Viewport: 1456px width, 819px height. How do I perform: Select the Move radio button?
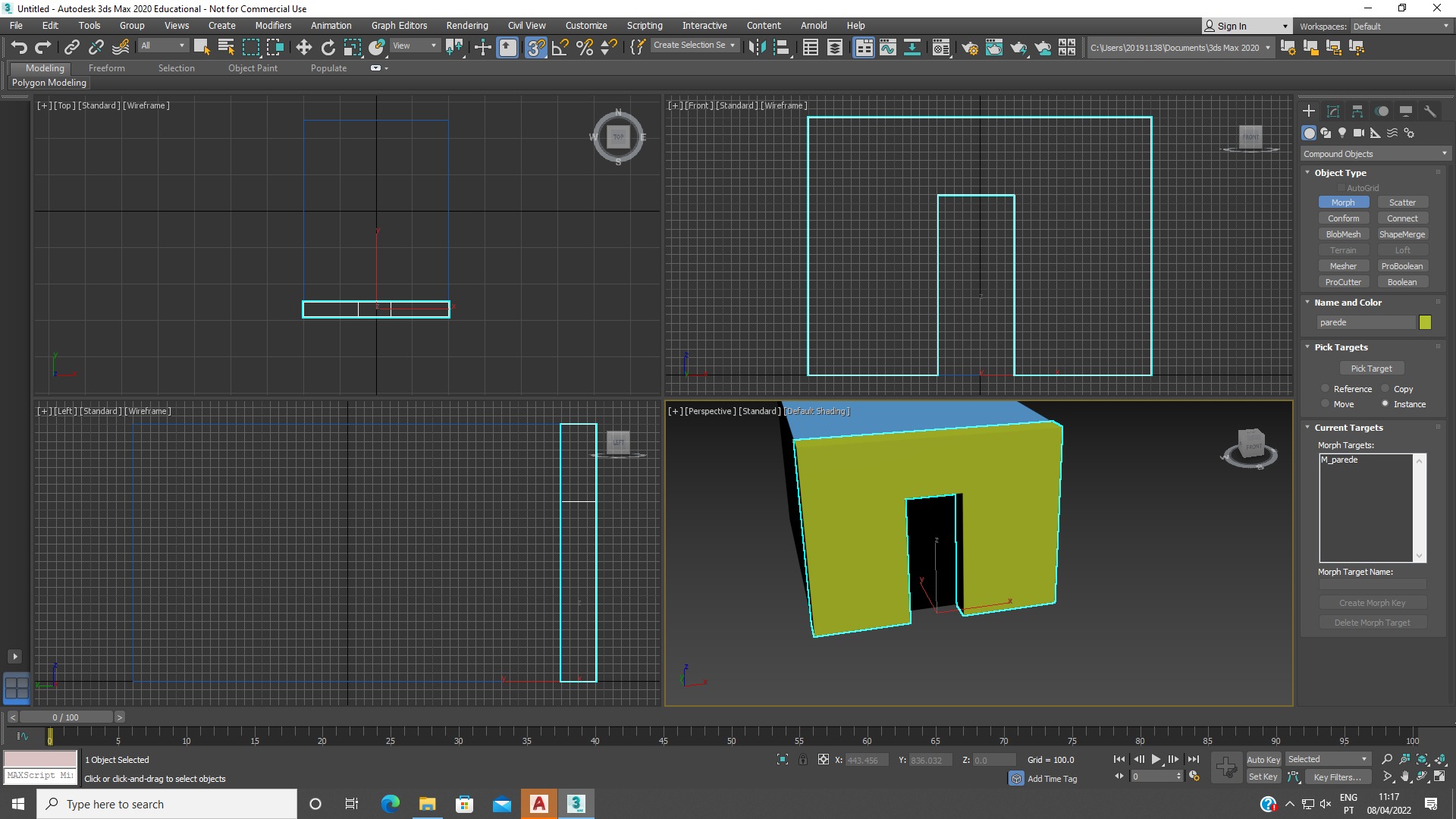click(1326, 403)
